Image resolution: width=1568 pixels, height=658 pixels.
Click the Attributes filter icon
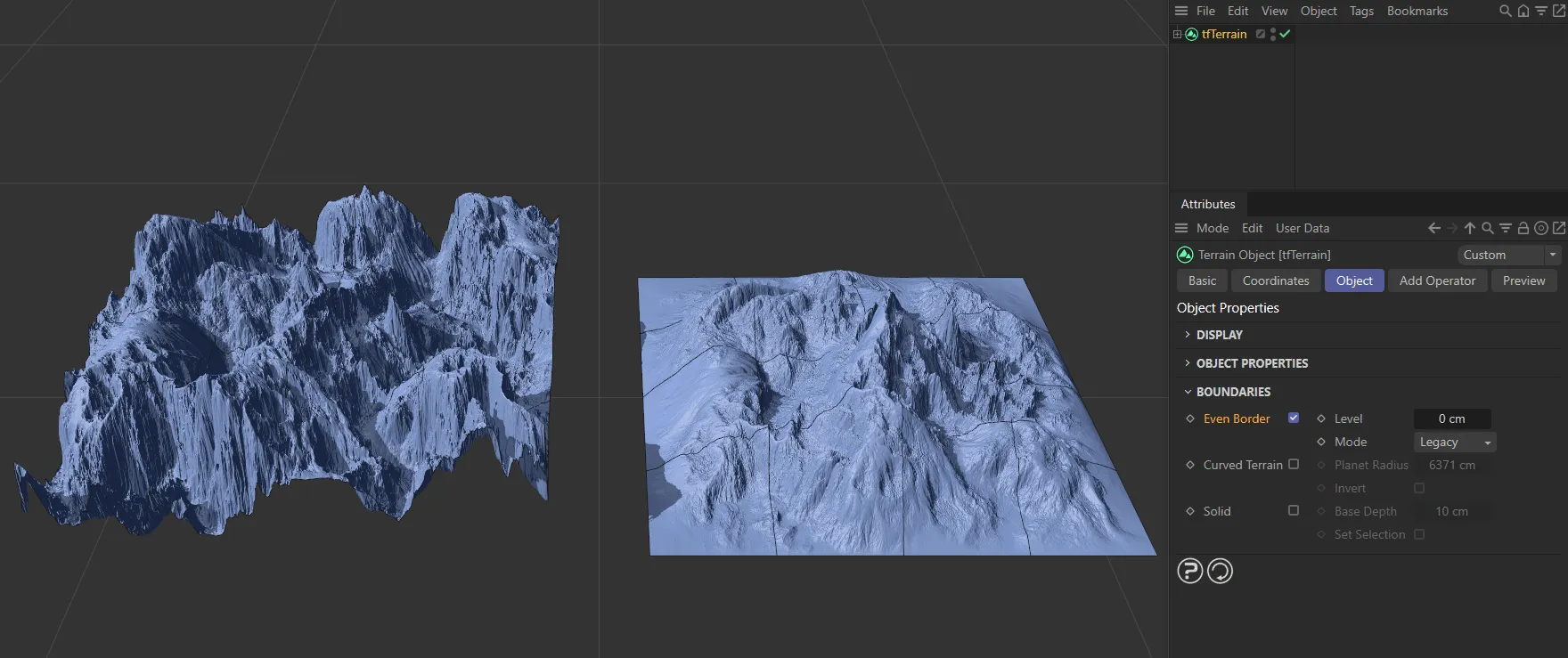coord(1506,228)
